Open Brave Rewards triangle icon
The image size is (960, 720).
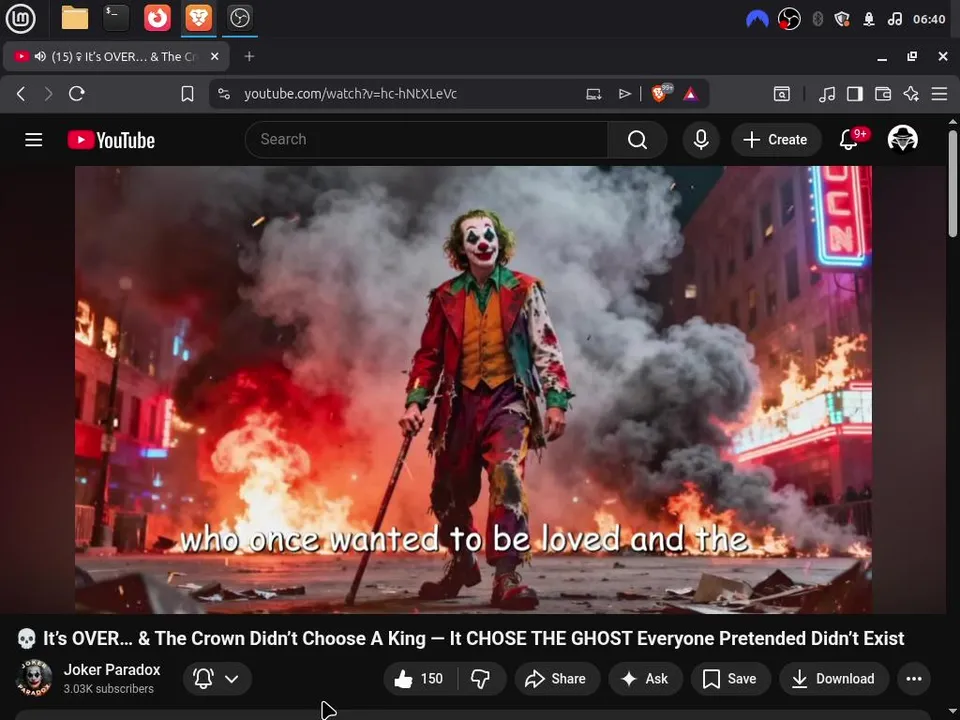point(691,94)
